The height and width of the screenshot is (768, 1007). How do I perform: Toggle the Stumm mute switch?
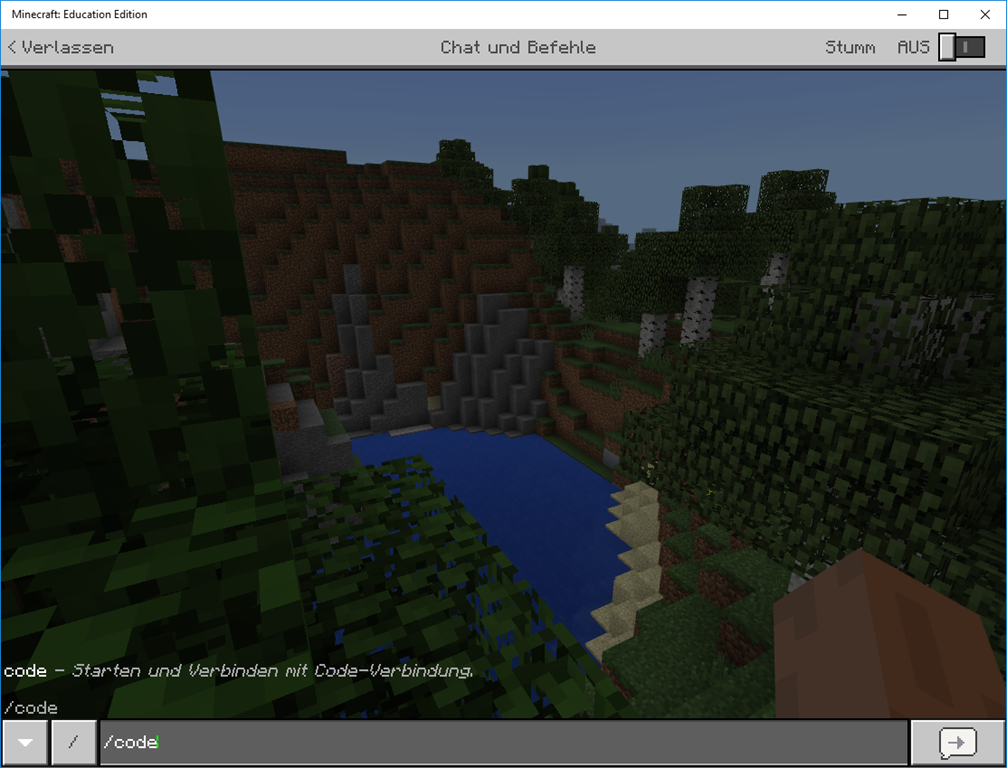tap(961, 47)
